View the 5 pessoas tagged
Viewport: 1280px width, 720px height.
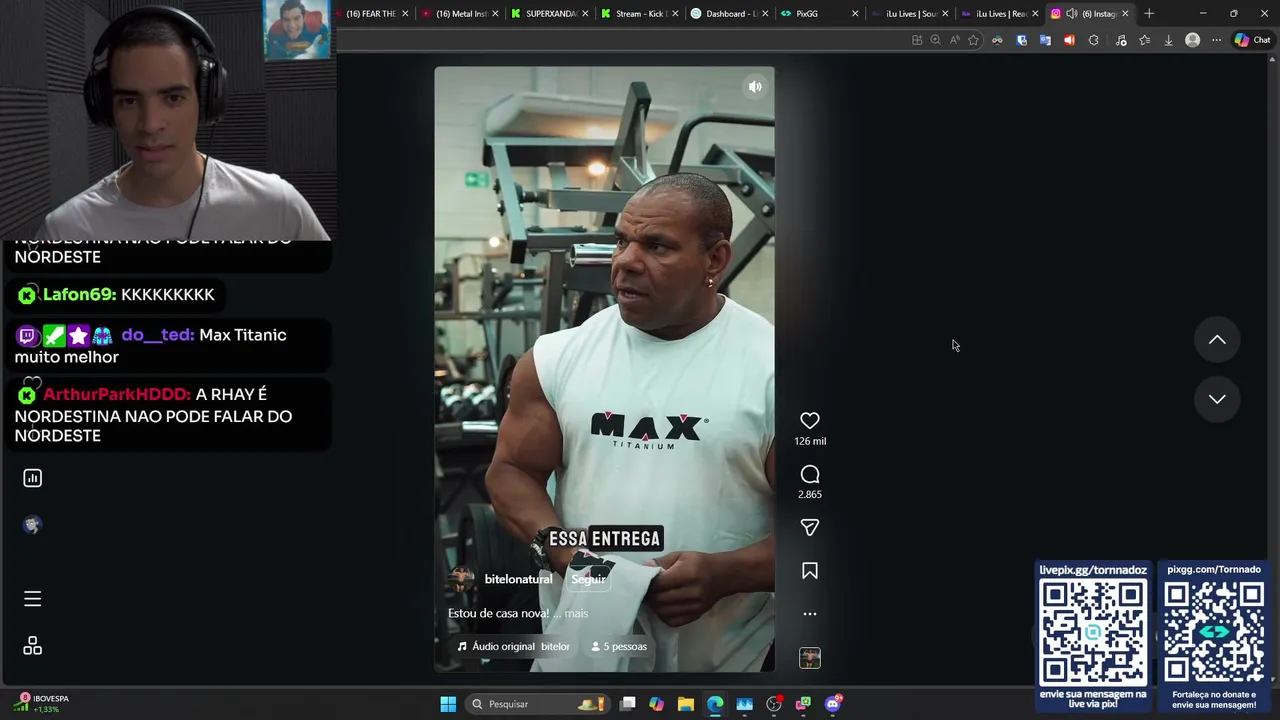619,646
